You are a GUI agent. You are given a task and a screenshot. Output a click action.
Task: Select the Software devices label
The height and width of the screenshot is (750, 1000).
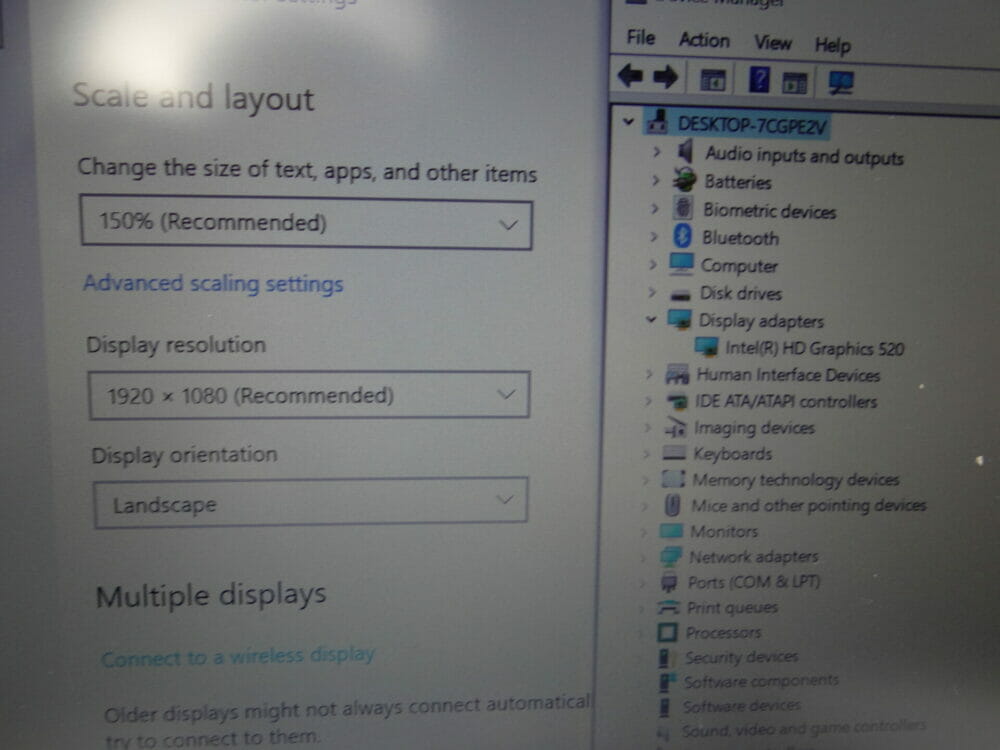point(742,705)
